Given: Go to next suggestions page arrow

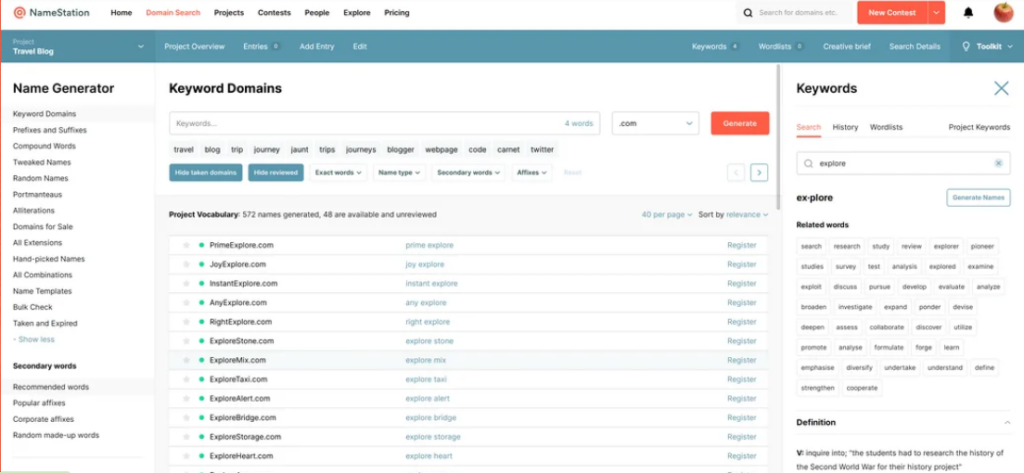Looking at the screenshot, I should tap(759, 172).
